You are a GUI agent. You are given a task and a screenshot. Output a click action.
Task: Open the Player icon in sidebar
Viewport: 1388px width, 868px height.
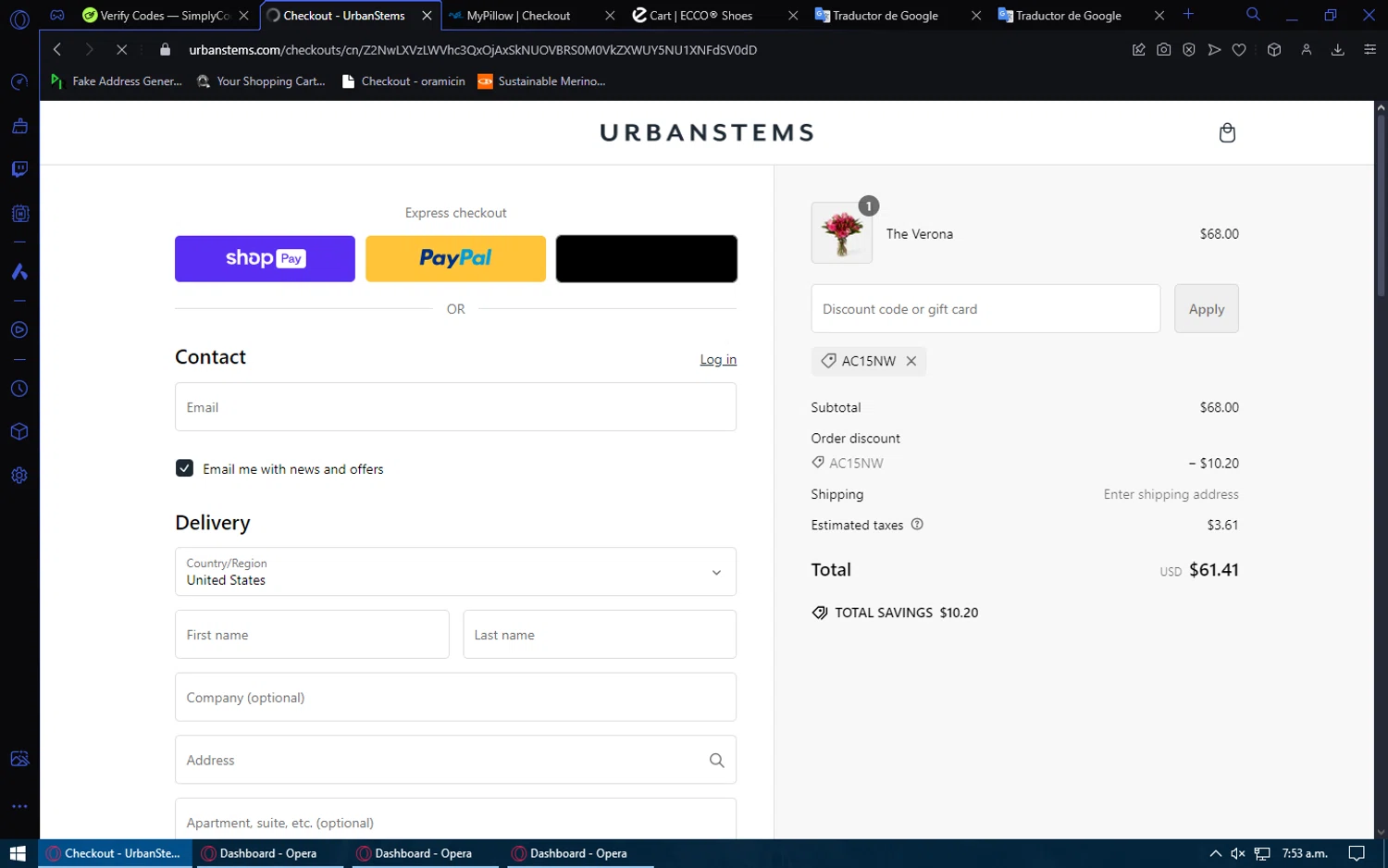[19, 329]
